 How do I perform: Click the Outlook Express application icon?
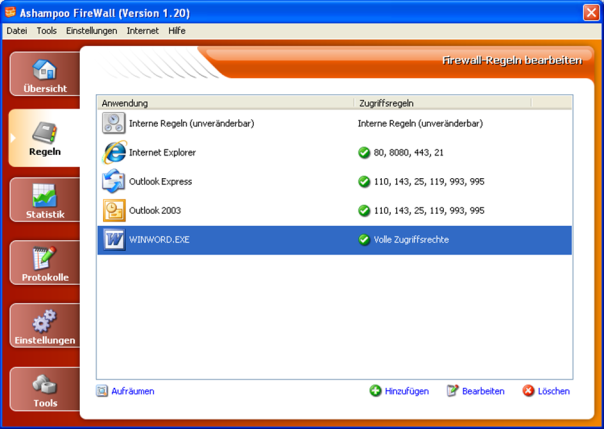(x=114, y=181)
